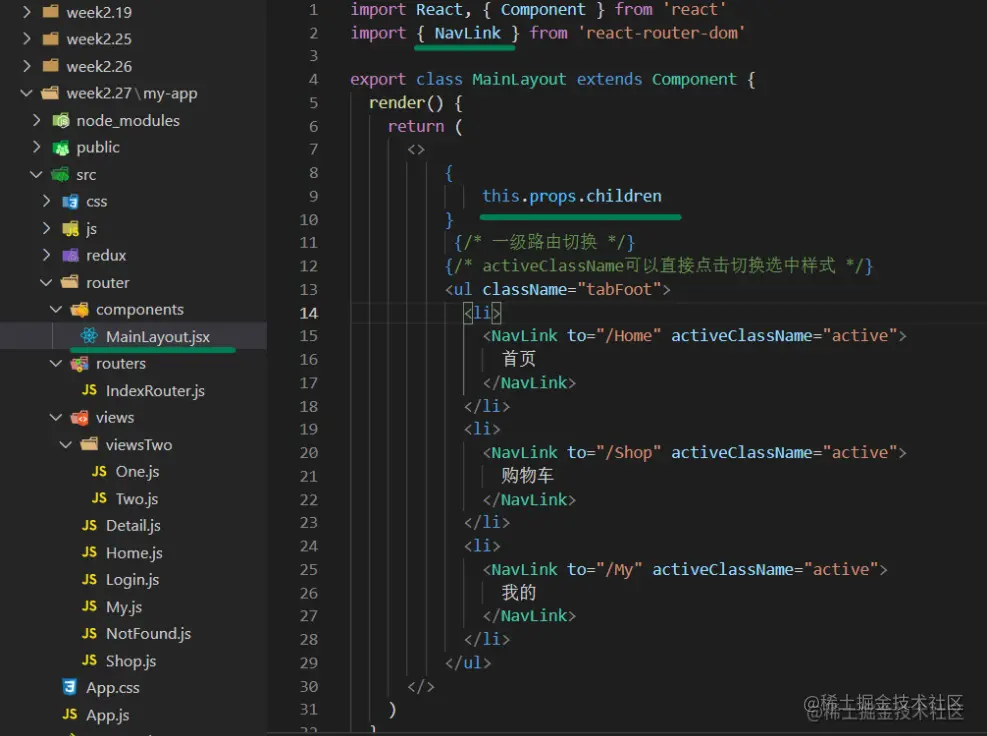Collapse the week2.27\my-app folder chevron
This screenshot has height=736, width=987.
pos(26,93)
